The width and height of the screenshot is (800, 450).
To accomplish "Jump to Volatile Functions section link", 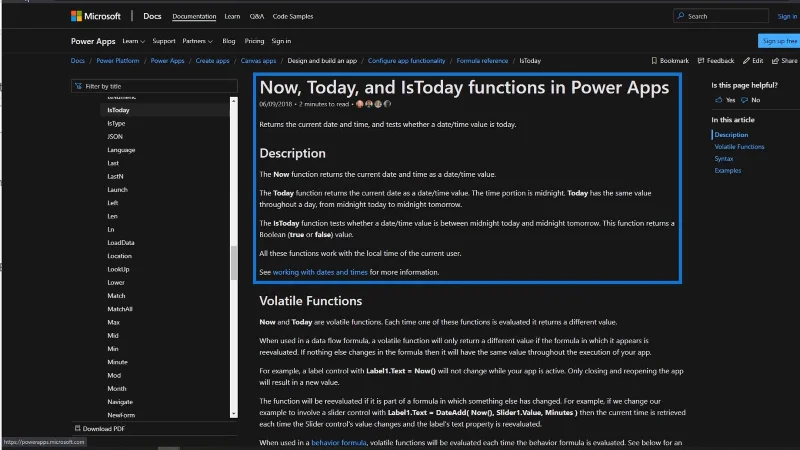I will pyautogui.click(x=739, y=146).
